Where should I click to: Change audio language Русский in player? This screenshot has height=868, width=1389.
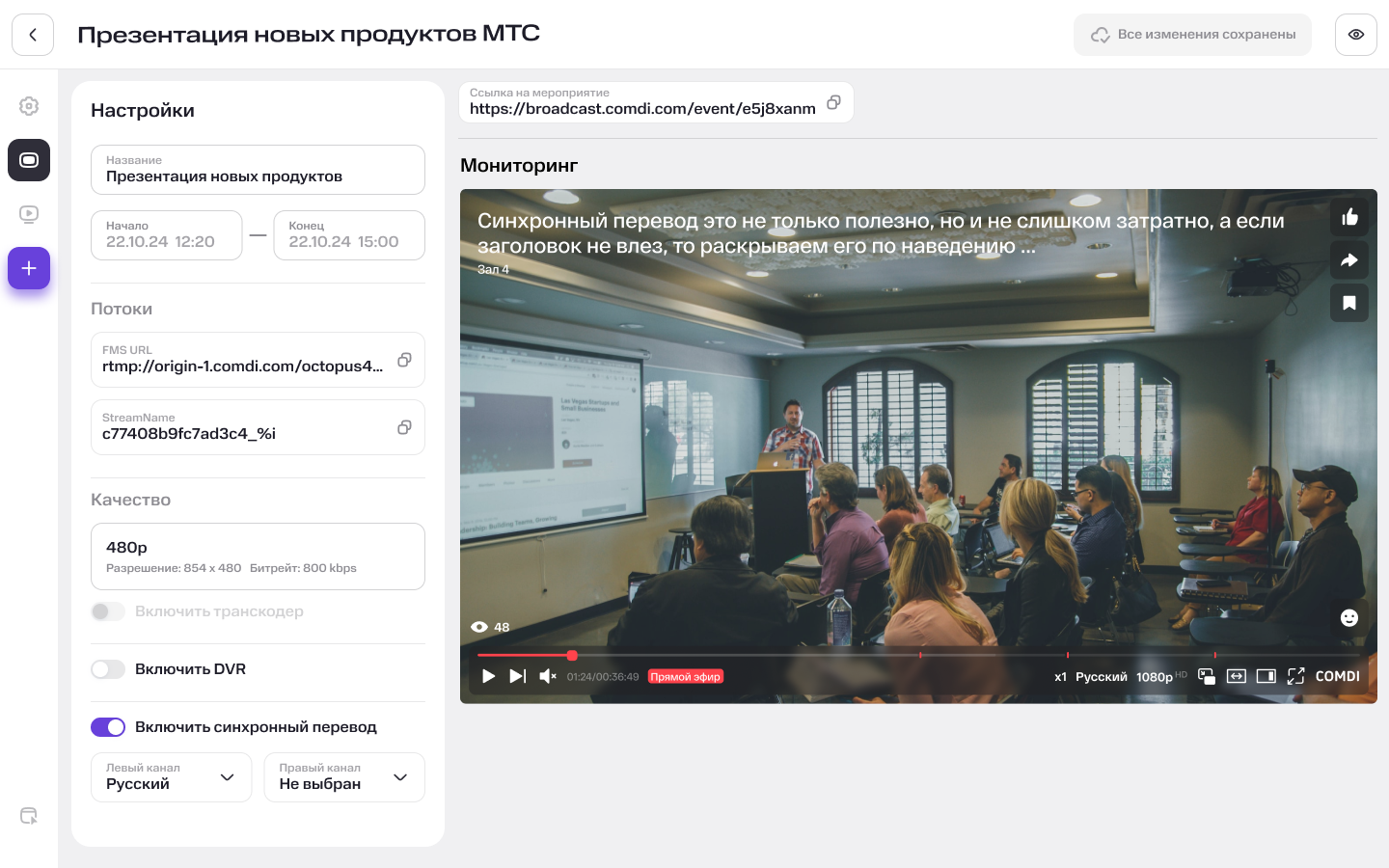click(1102, 677)
